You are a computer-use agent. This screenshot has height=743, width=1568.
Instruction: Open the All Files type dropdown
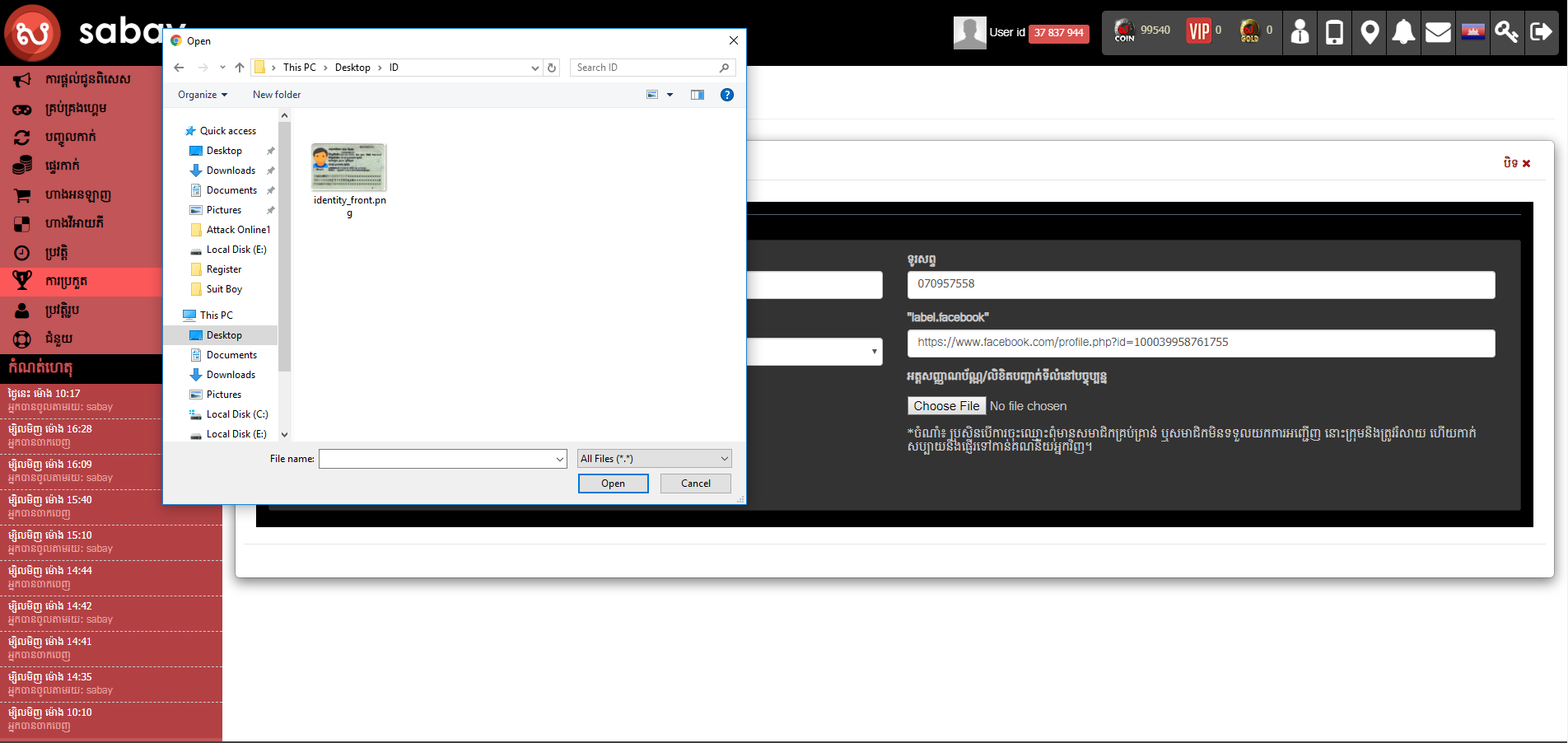pyautogui.click(x=654, y=459)
